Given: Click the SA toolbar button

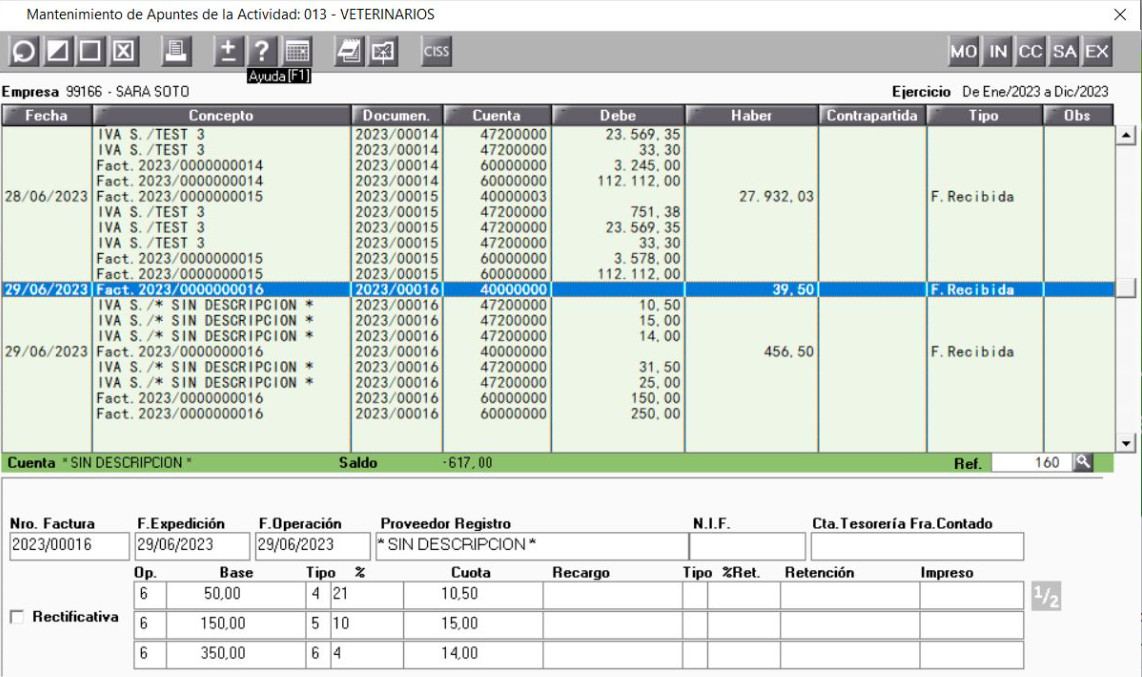Looking at the screenshot, I should (x=1064, y=51).
